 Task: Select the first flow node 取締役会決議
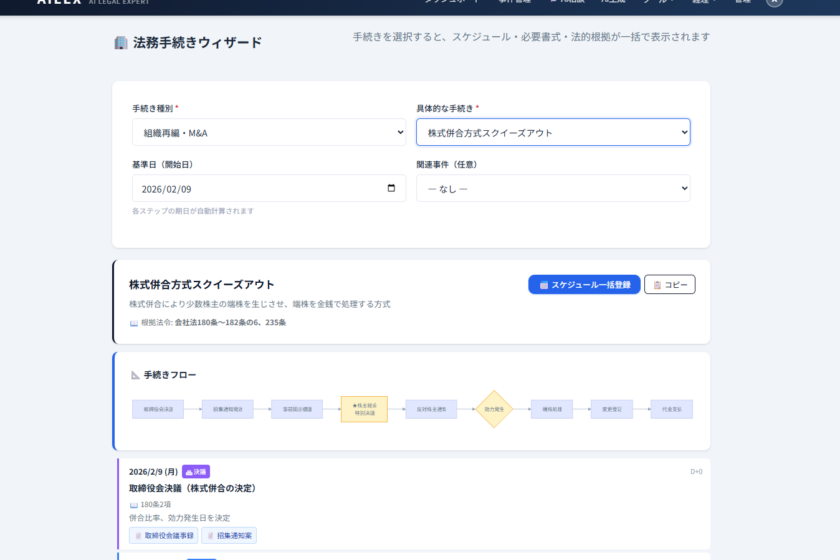click(158, 409)
